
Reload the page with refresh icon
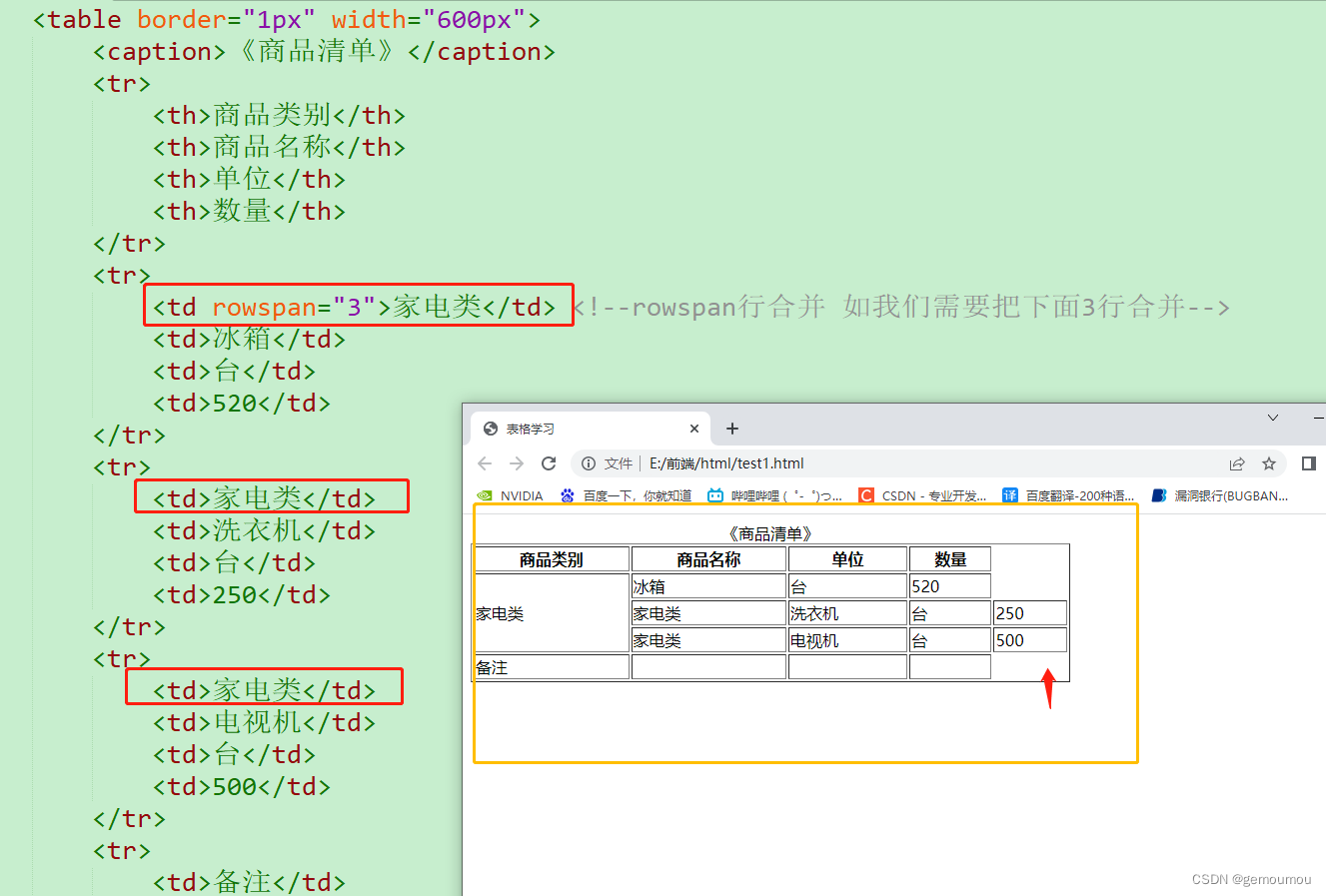tap(549, 463)
